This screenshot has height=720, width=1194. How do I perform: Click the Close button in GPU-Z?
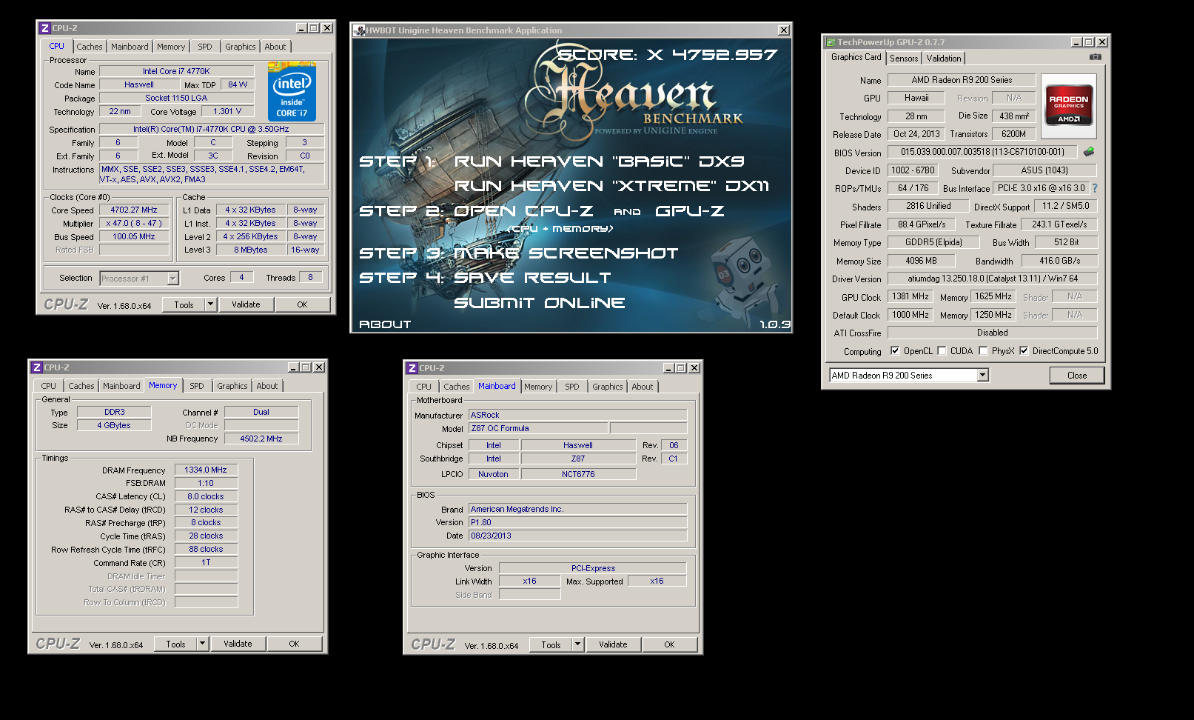coord(1077,375)
